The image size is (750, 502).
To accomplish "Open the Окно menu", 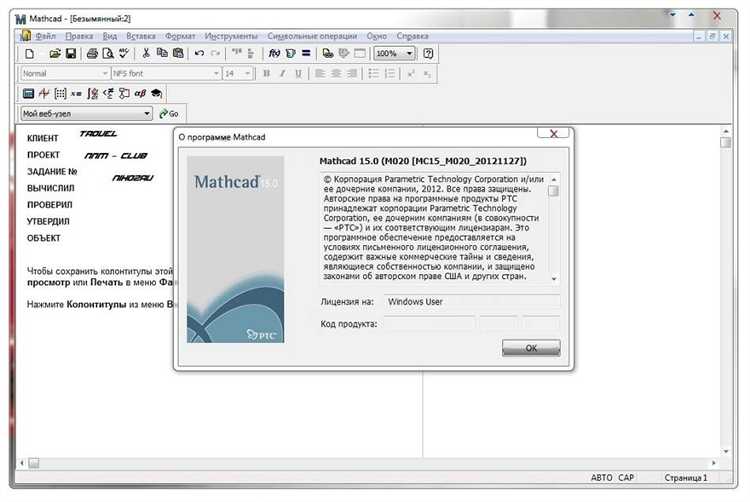I will 376,36.
